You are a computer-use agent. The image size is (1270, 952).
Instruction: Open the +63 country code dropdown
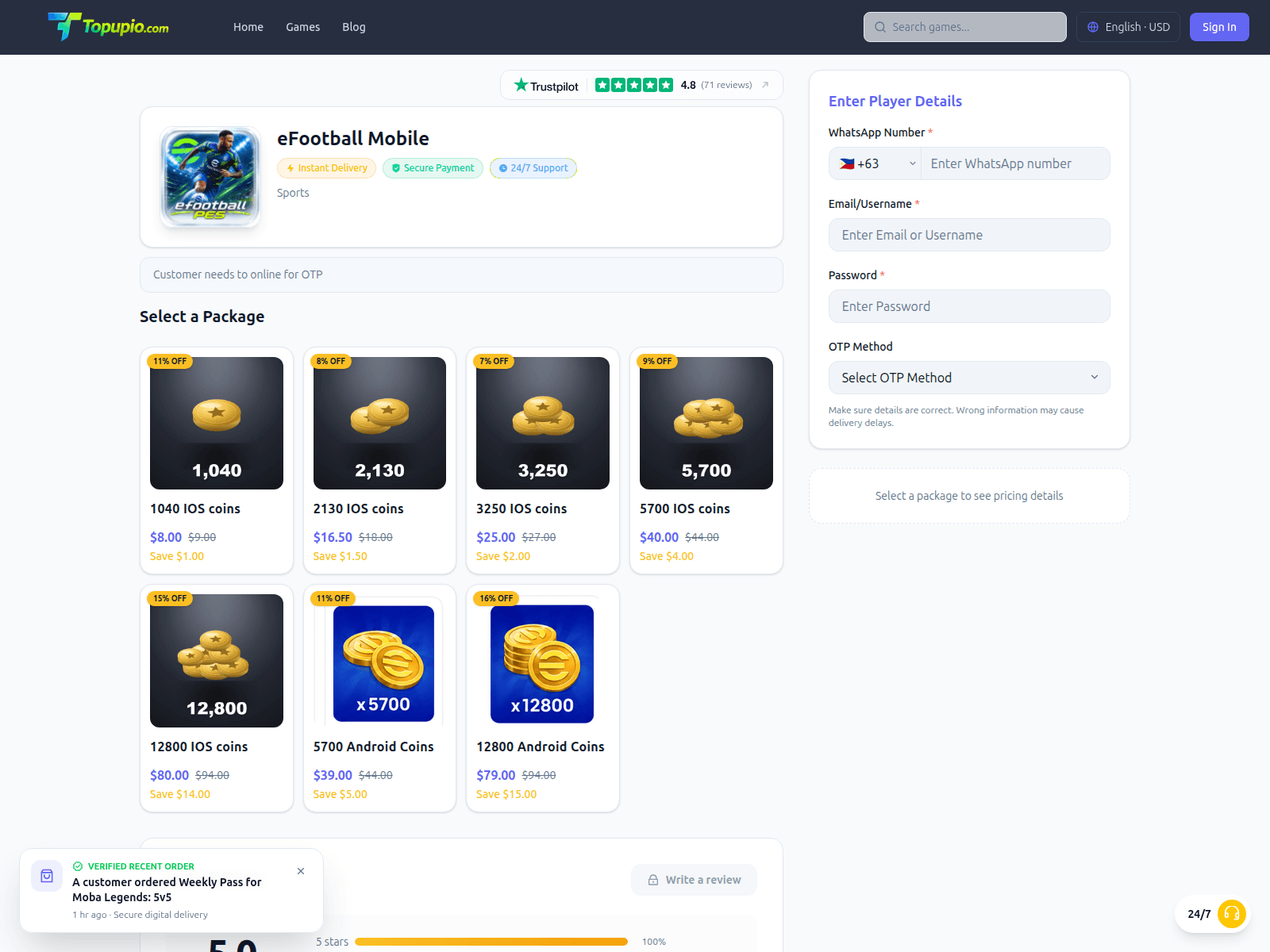(876, 163)
